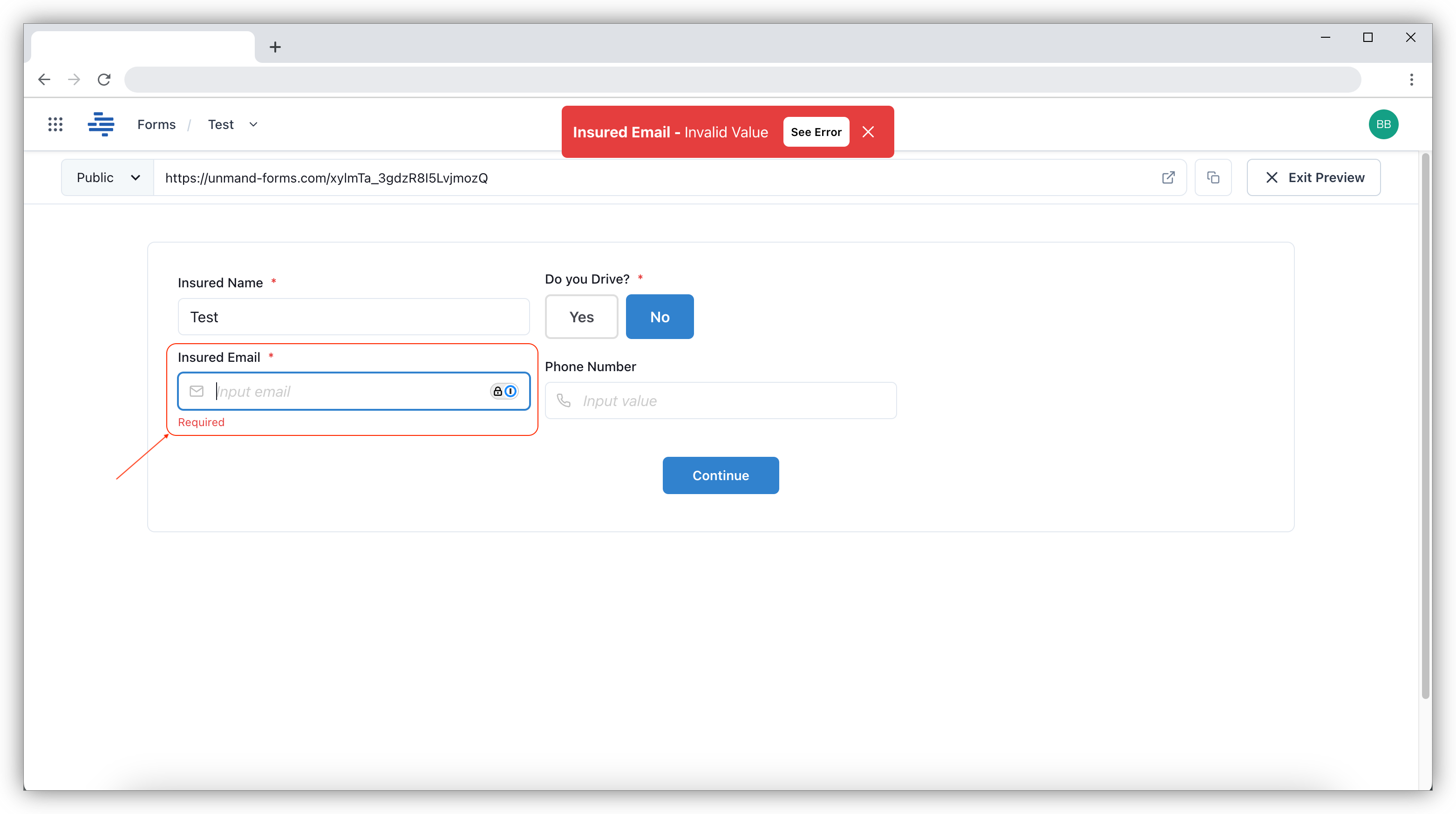Click the Unmand logo
The height and width of the screenshot is (814, 1456).
pyautogui.click(x=101, y=124)
